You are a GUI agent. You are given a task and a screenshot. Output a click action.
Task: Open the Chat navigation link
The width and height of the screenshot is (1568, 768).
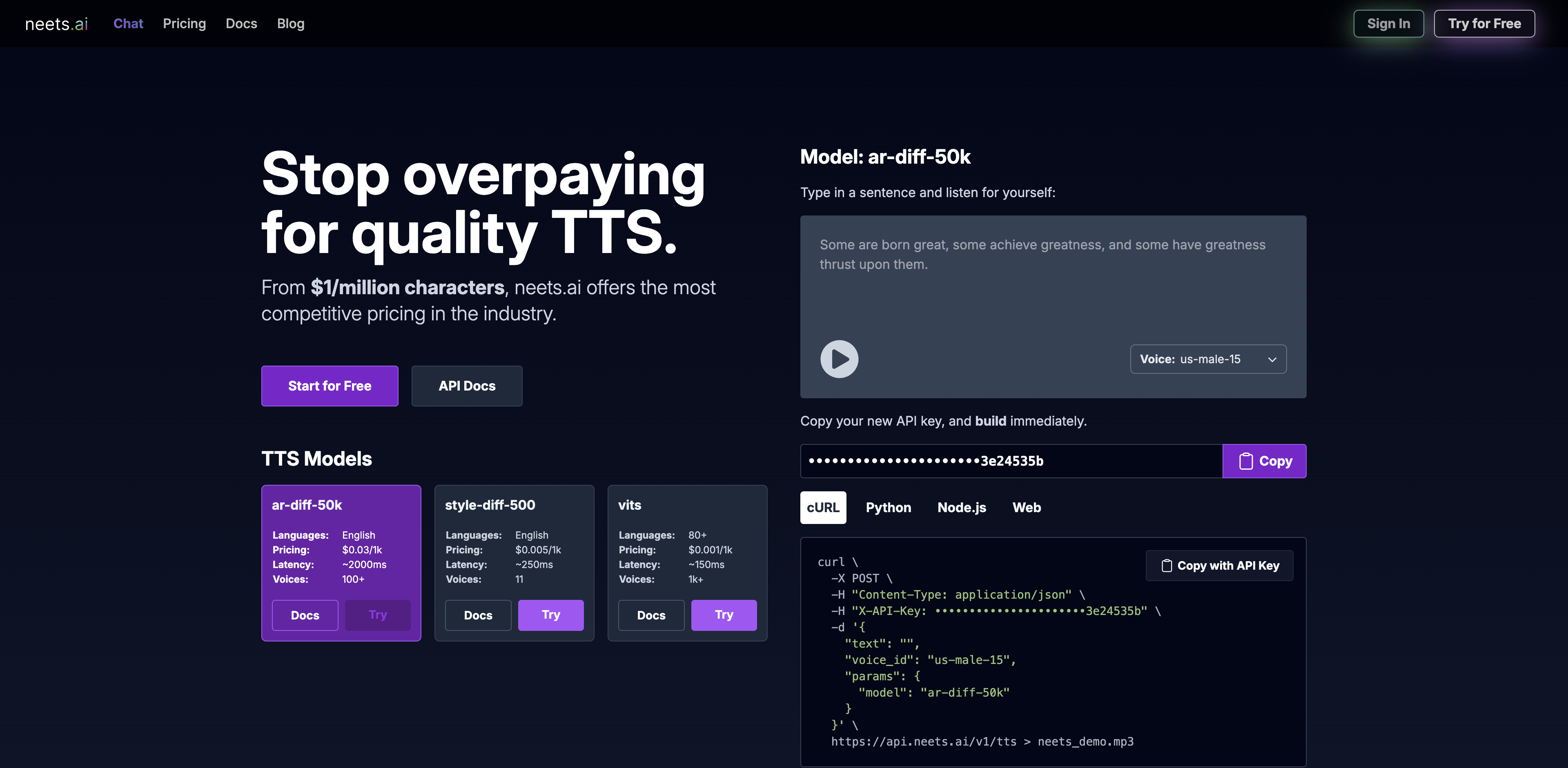click(x=128, y=24)
